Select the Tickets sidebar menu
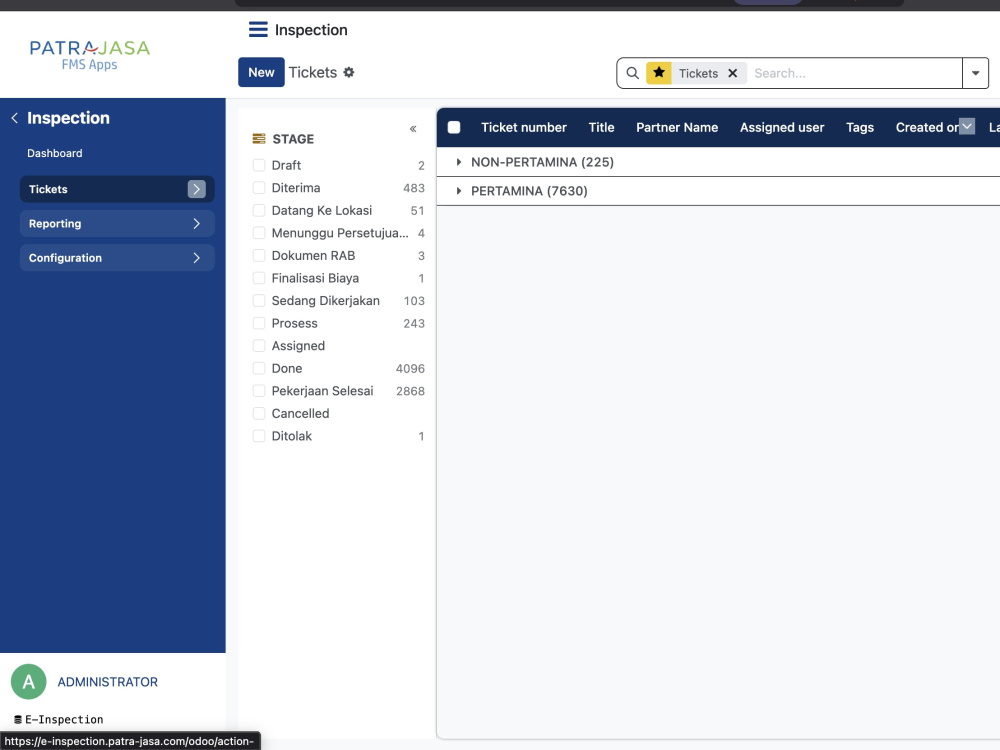Screen dimensions: 1000x750 click(117, 189)
